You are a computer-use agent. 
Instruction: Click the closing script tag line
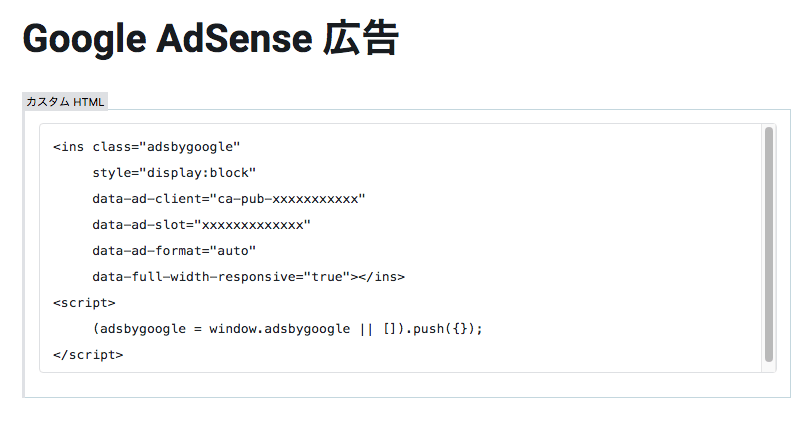[88, 355]
